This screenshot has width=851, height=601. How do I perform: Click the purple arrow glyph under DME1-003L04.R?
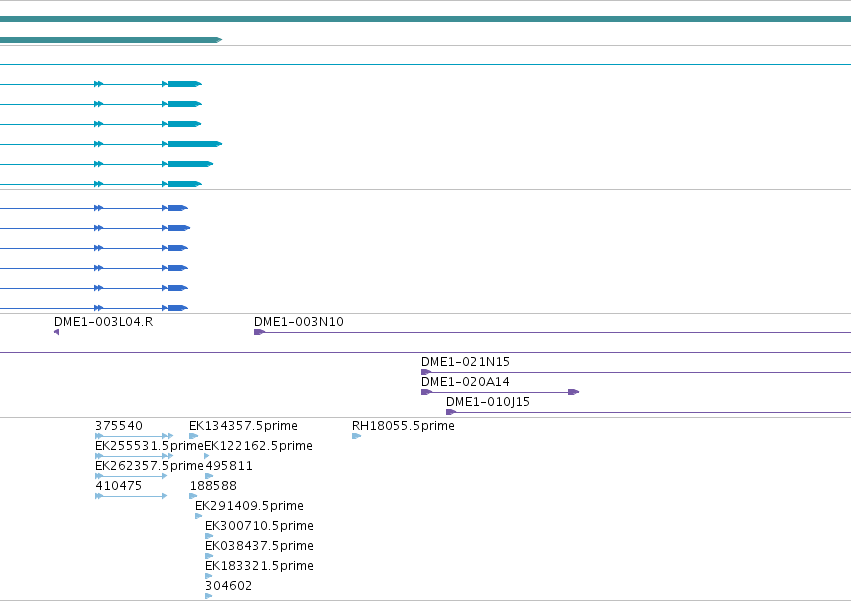(x=56, y=332)
